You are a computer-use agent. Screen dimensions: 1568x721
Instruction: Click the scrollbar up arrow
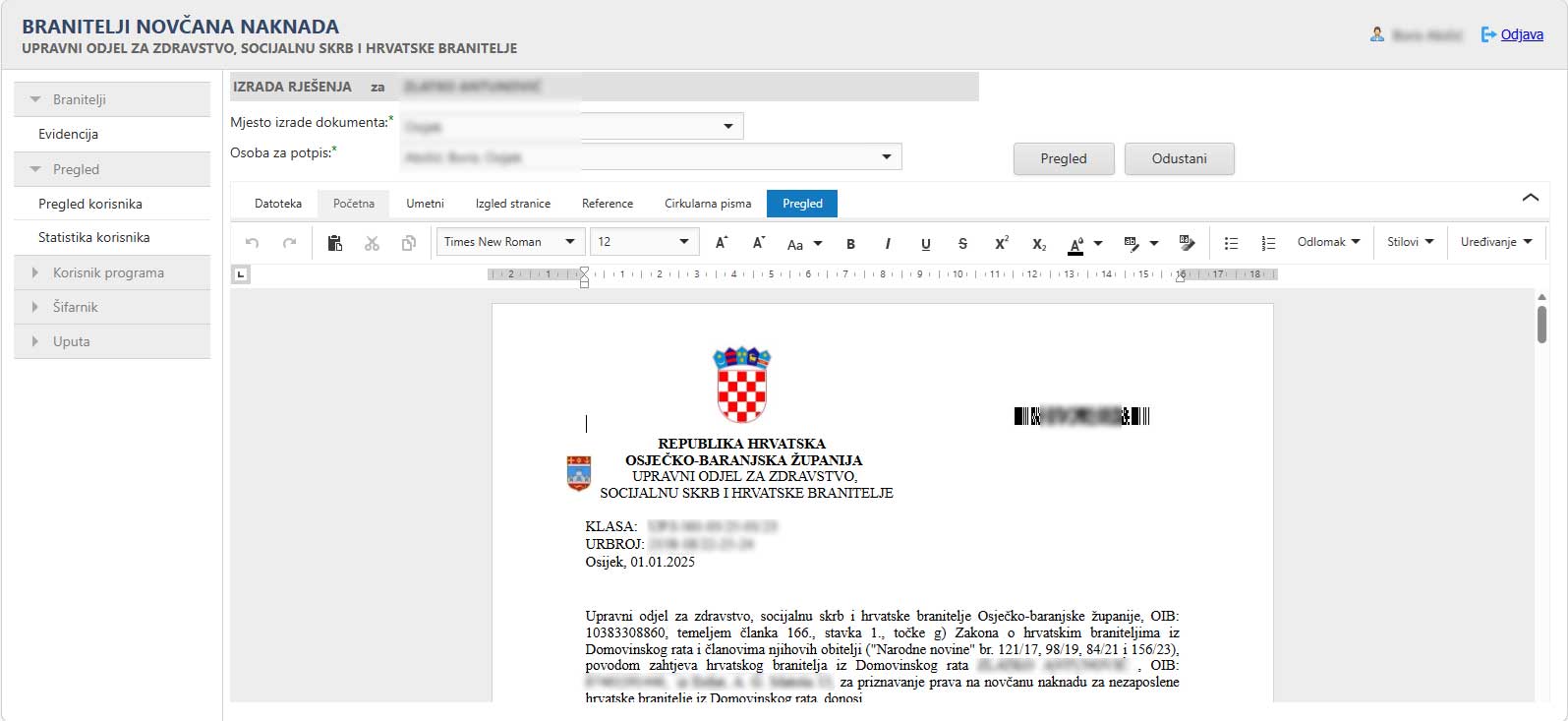(1541, 295)
